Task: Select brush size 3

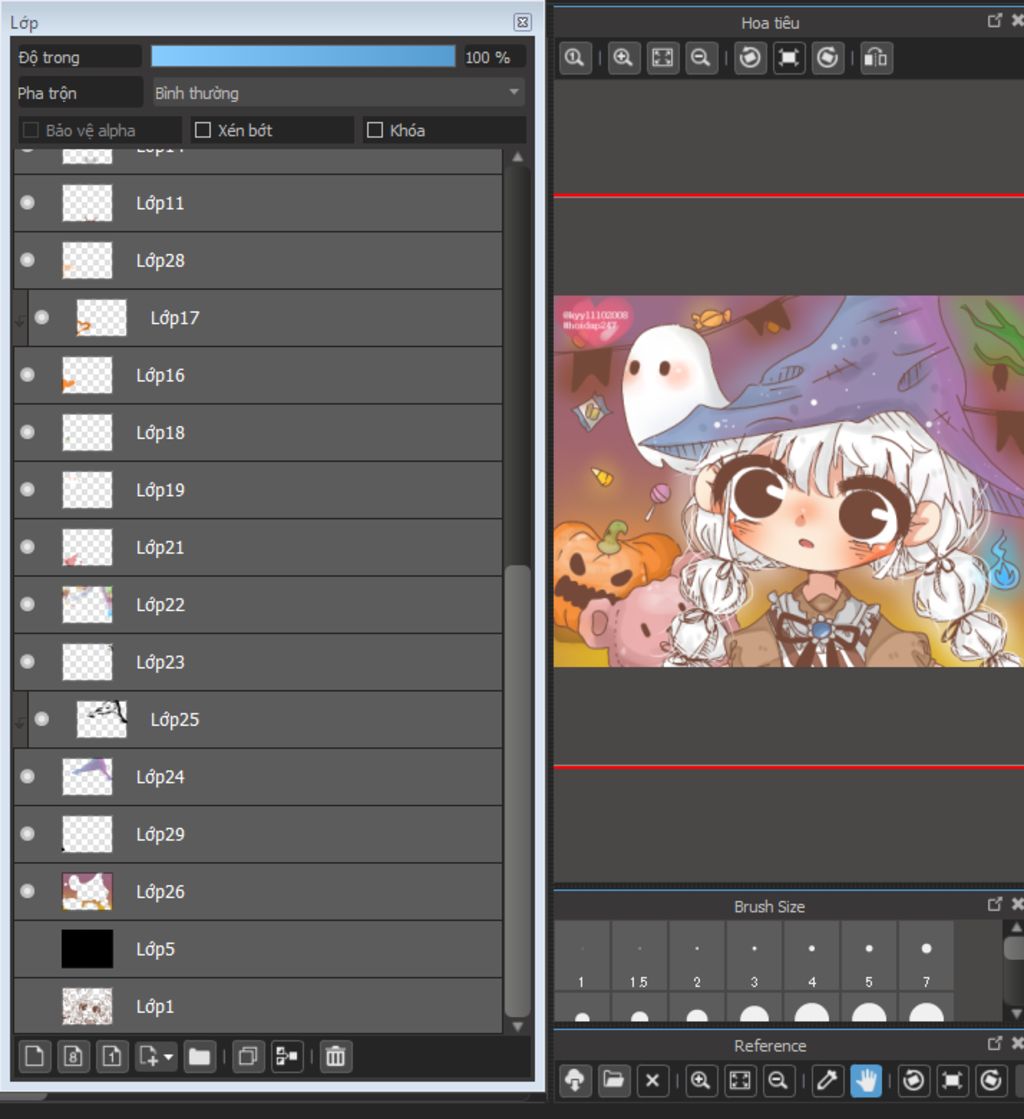Action: tap(754, 956)
